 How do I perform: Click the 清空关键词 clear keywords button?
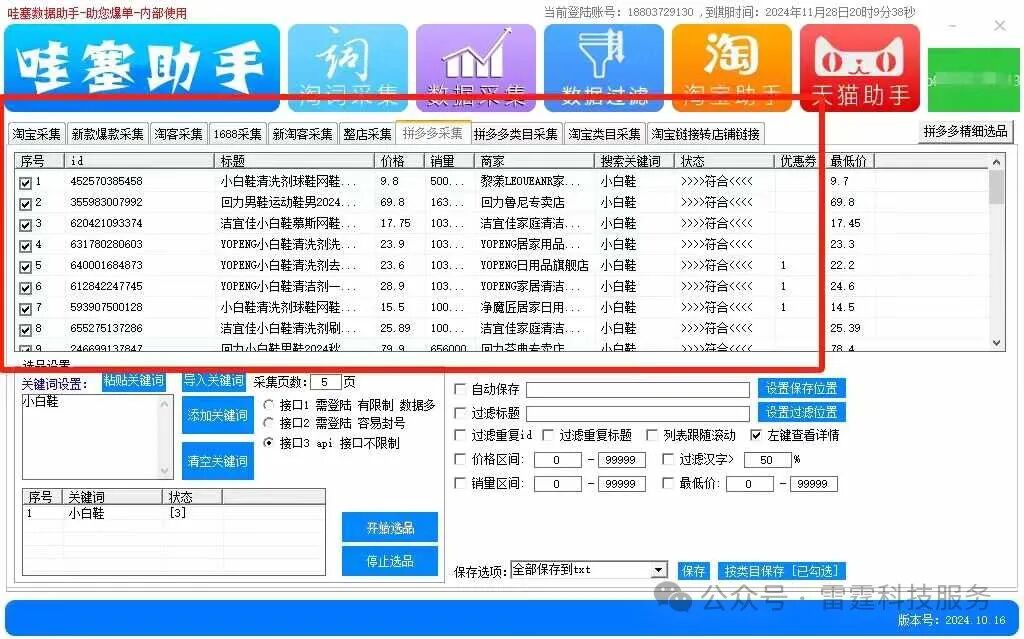pos(216,460)
